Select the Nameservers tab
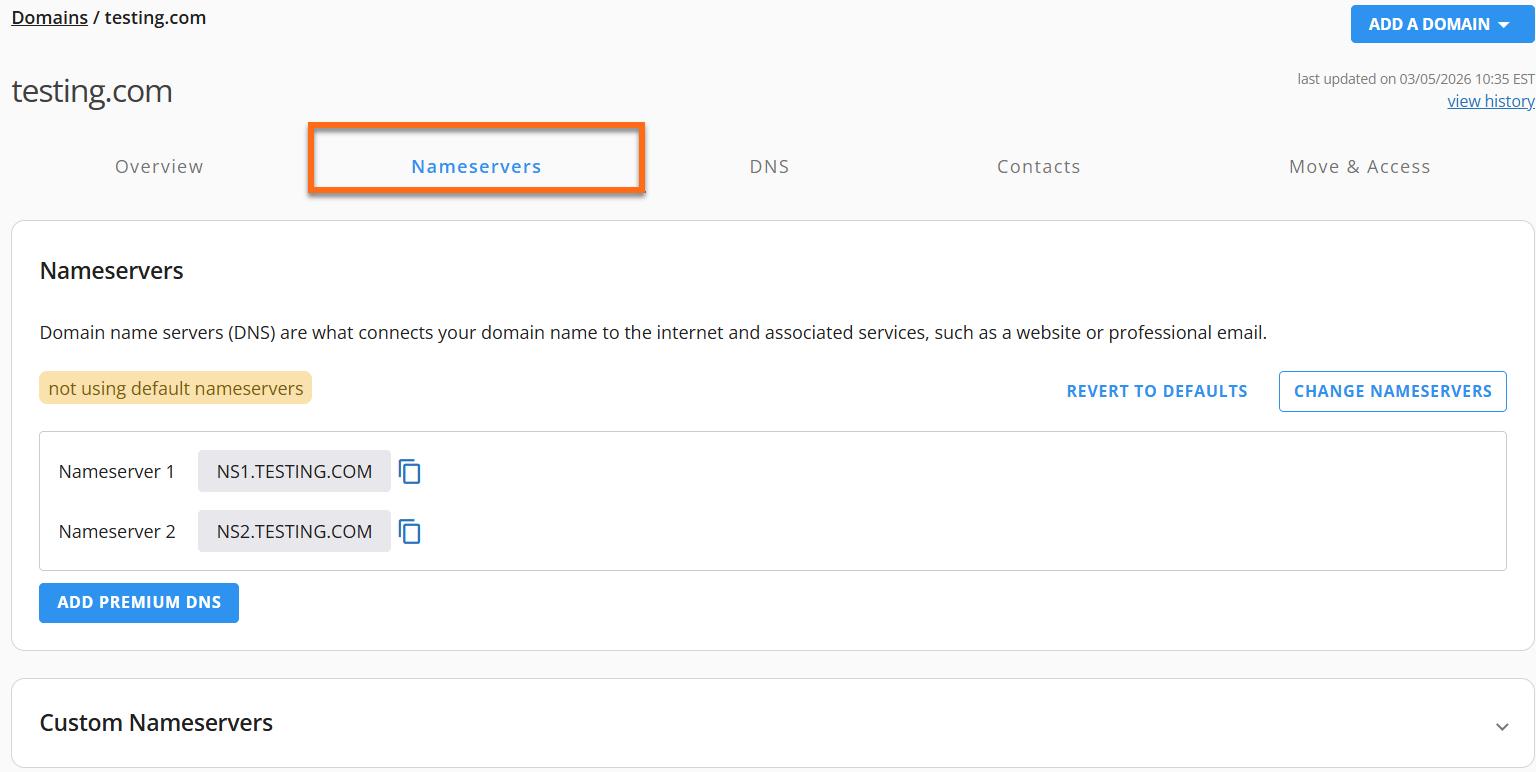The width and height of the screenshot is (1536, 772). pyautogui.click(x=476, y=167)
